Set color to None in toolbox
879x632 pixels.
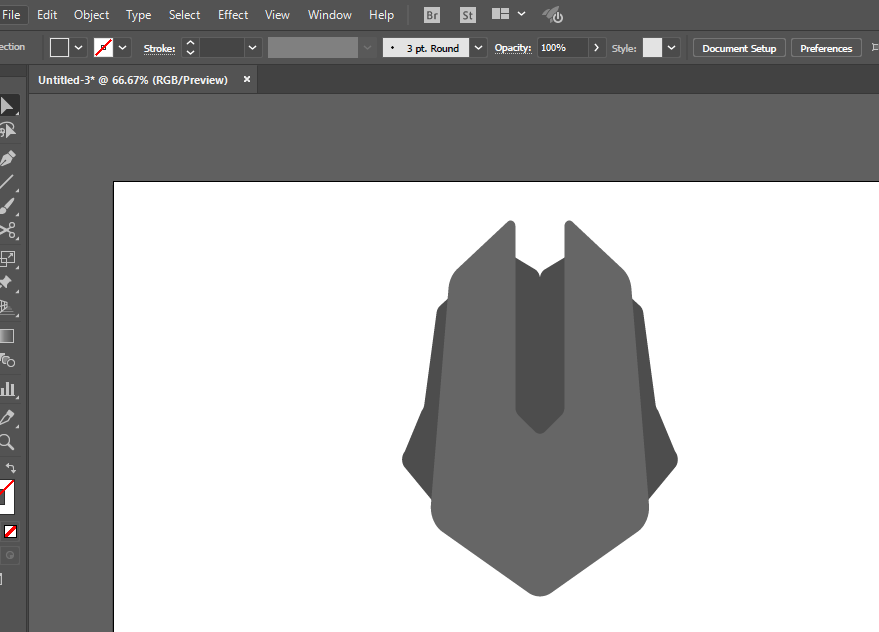11,532
